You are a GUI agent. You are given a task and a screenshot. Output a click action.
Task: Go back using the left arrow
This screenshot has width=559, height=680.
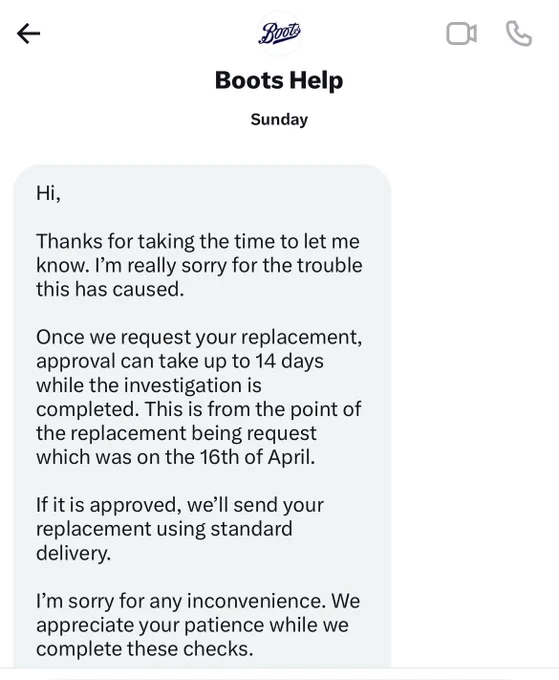29,34
